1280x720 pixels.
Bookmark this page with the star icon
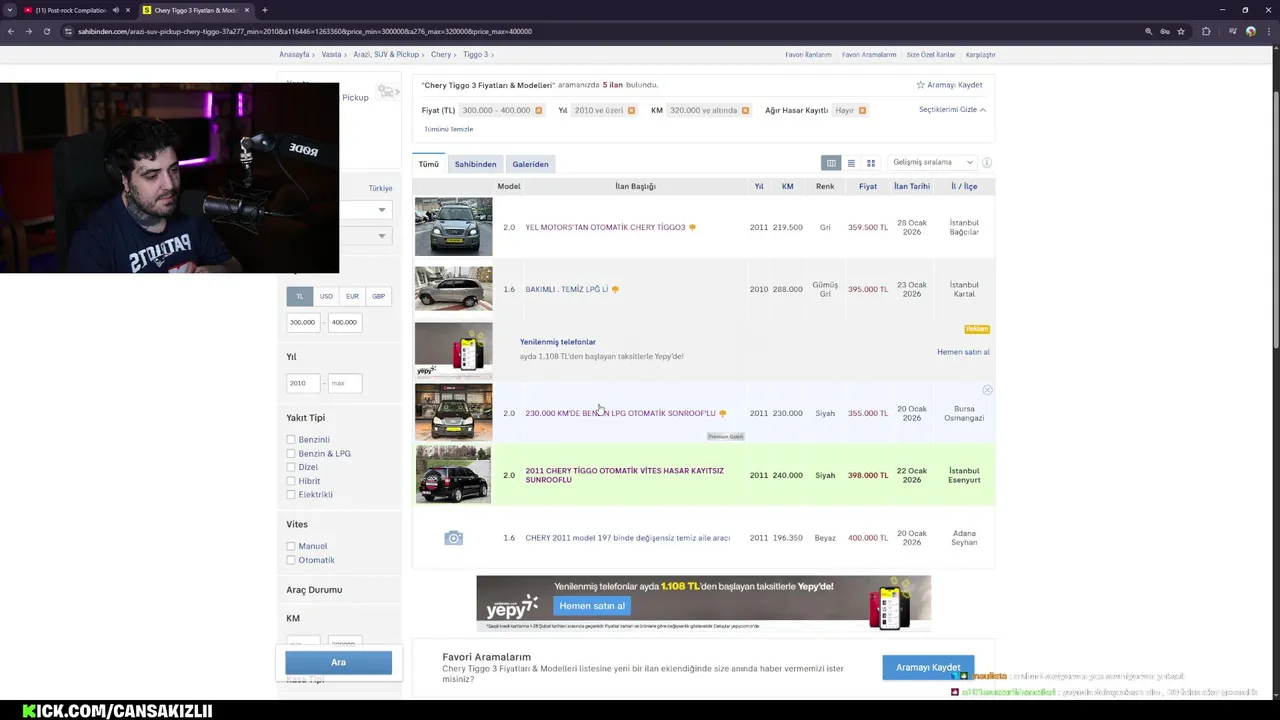[1181, 31]
